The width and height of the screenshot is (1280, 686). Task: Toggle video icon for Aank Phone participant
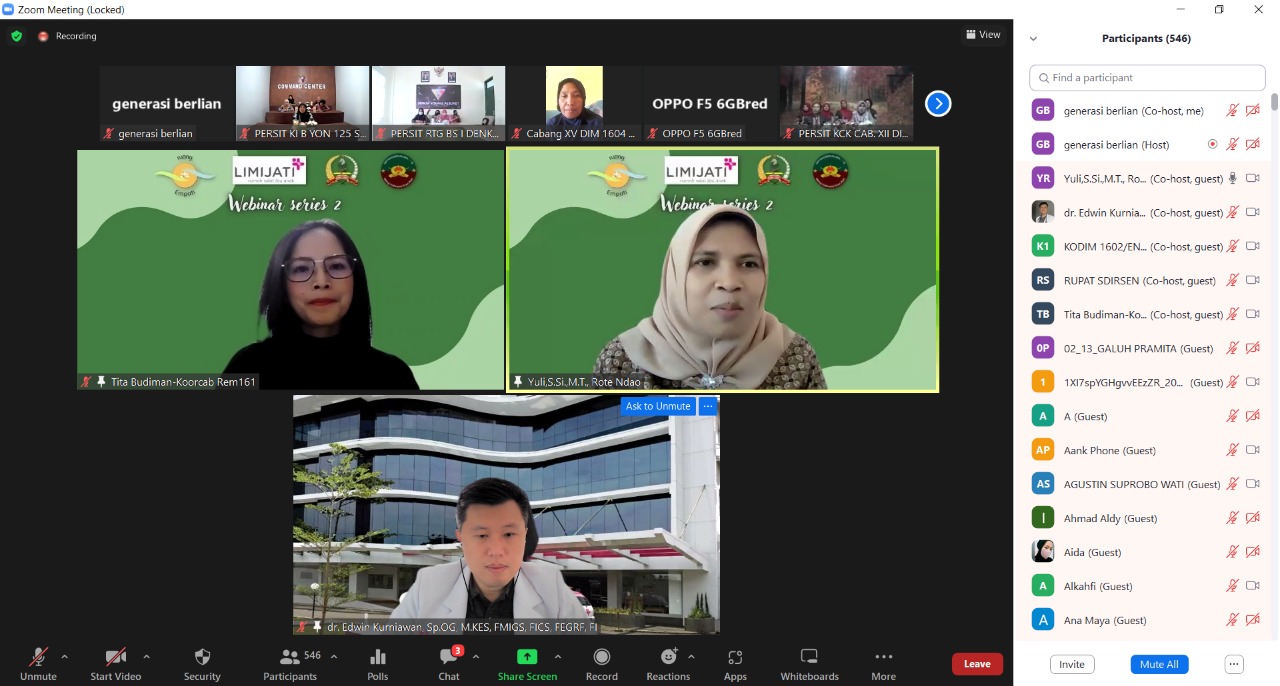pyautogui.click(x=1252, y=450)
